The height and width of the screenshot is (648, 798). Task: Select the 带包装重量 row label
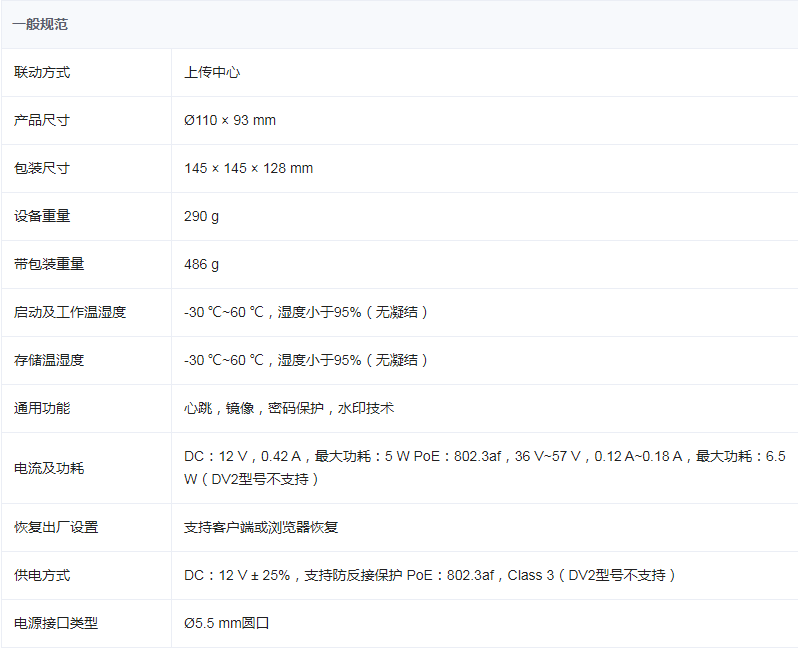pyautogui.click(x=49, y=264)
